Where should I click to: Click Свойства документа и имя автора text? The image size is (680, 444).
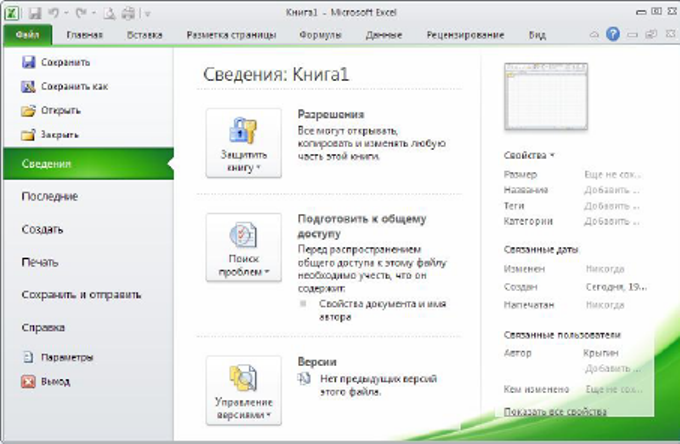click(x=382, y=310)
